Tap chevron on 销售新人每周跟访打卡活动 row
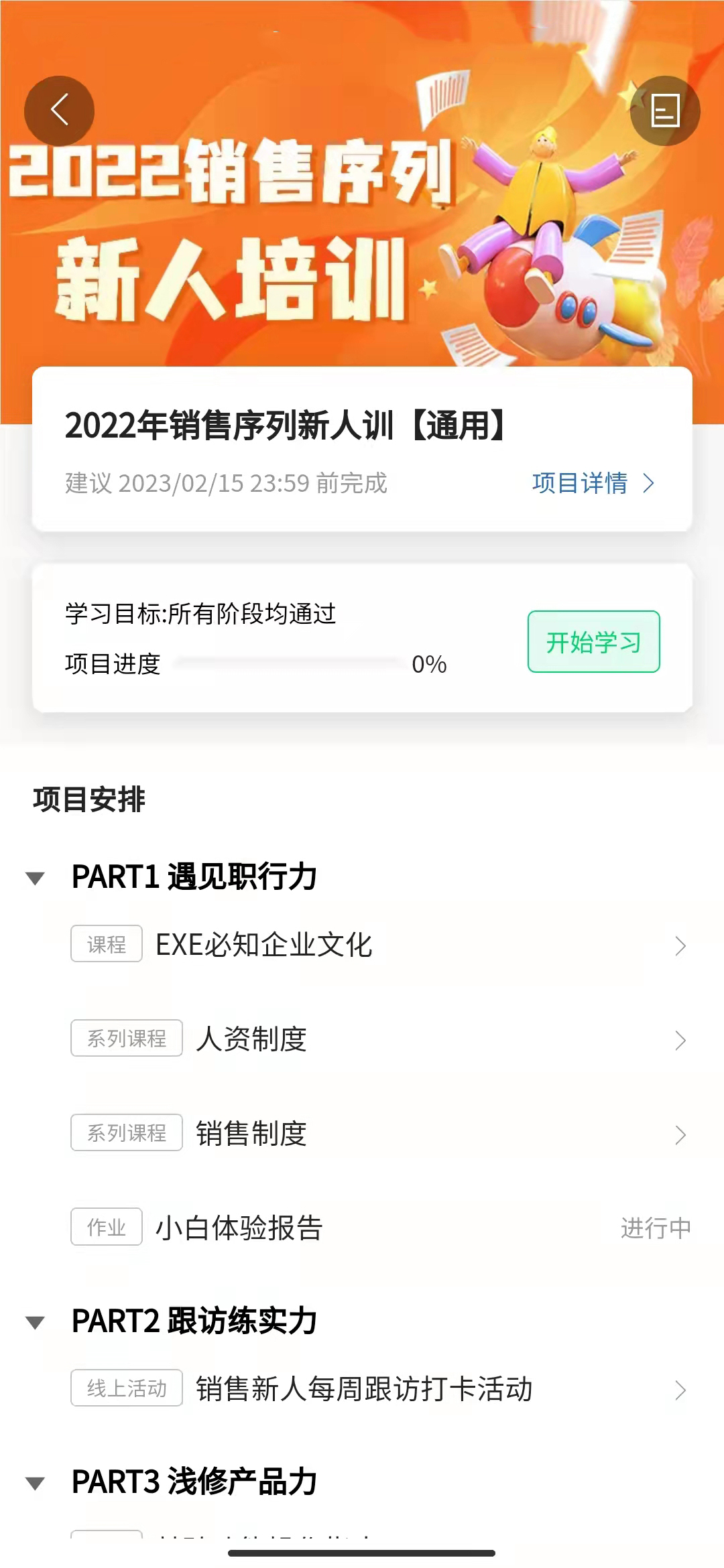This screenshot has height=1568, width=724. click(680, 1390)
